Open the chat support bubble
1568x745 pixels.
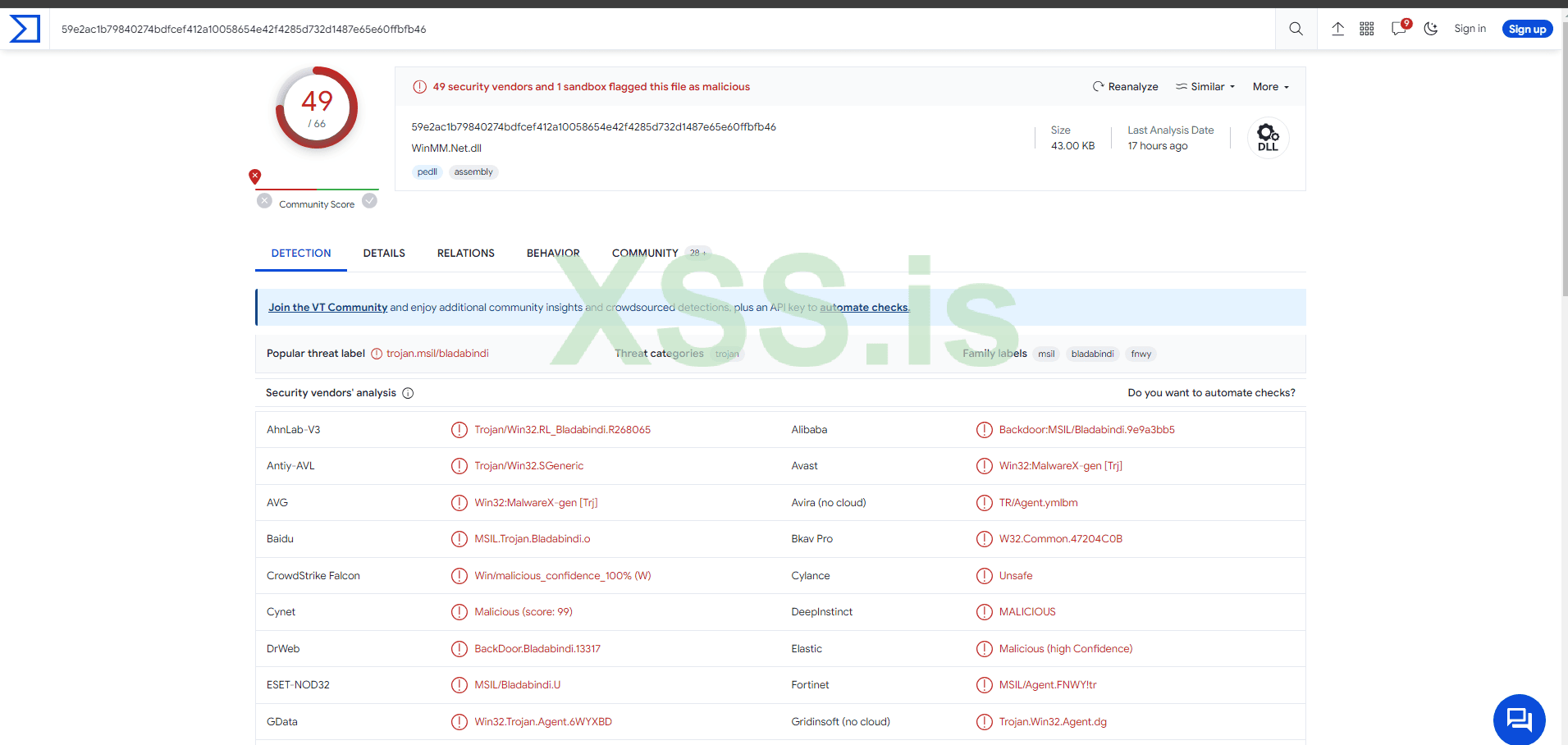[1520, 720]
